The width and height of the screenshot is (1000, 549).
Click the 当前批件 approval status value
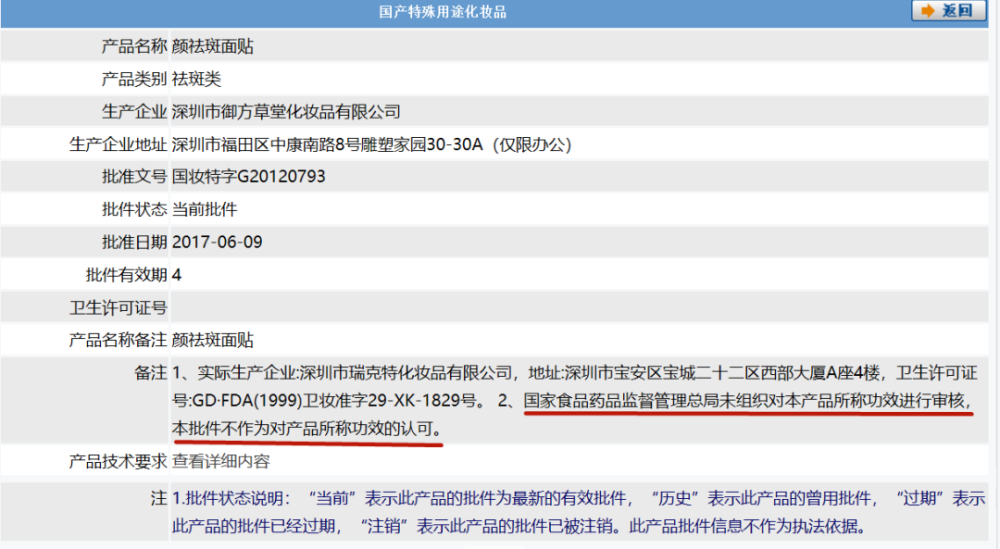point(205,210)
